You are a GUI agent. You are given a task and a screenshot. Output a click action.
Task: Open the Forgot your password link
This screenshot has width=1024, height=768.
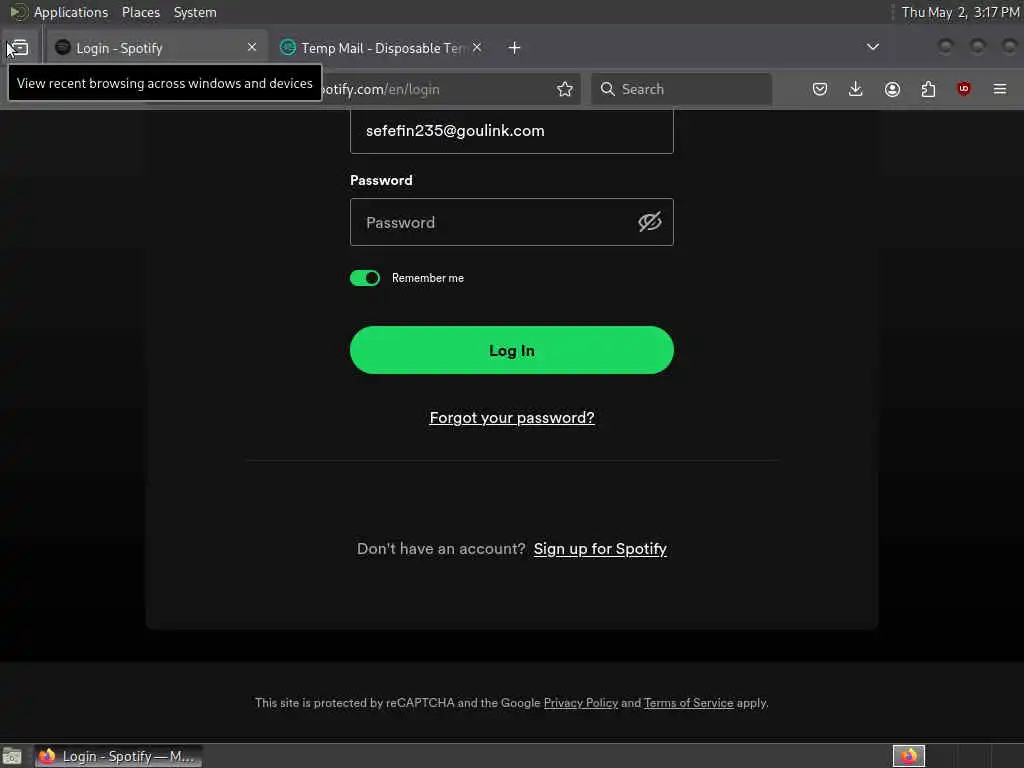[512, 418]
